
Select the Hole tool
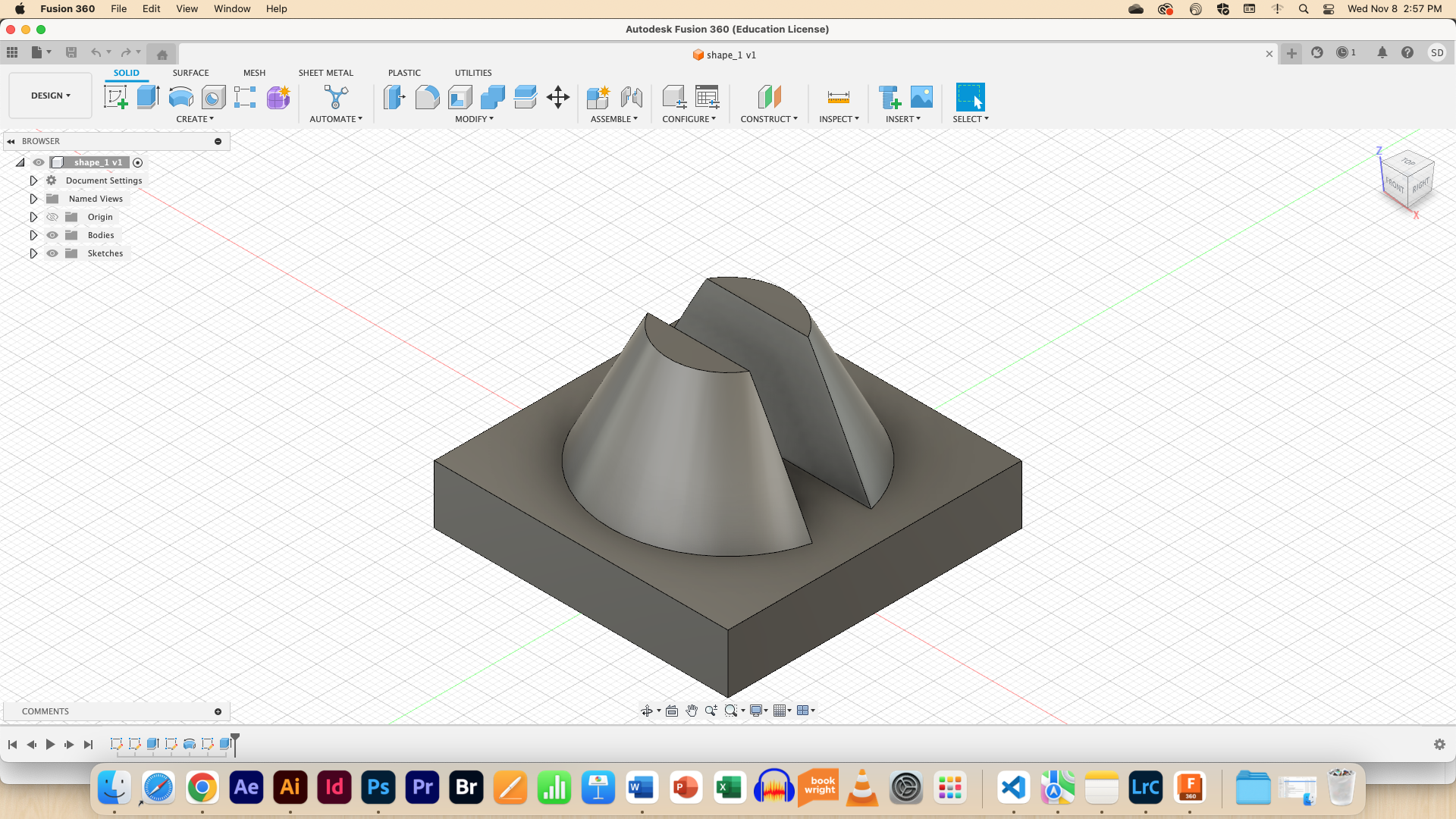[213, 97]
